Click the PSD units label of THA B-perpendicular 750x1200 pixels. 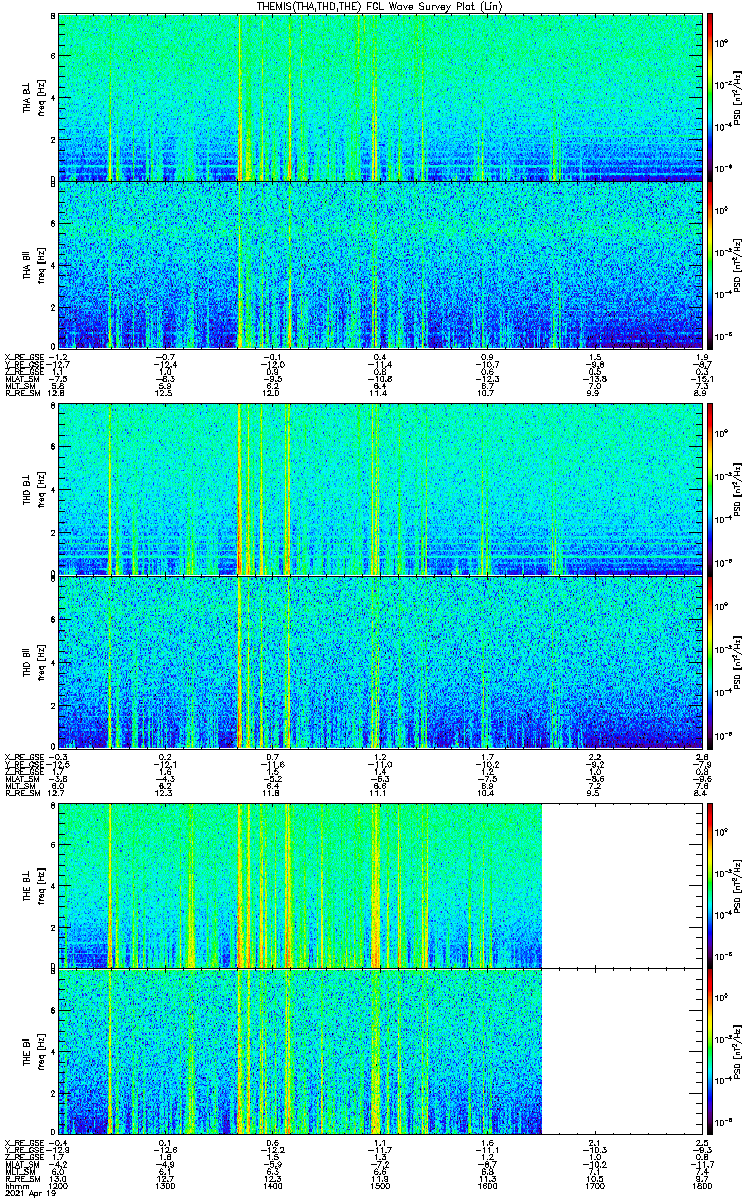(x=738, y=97)
